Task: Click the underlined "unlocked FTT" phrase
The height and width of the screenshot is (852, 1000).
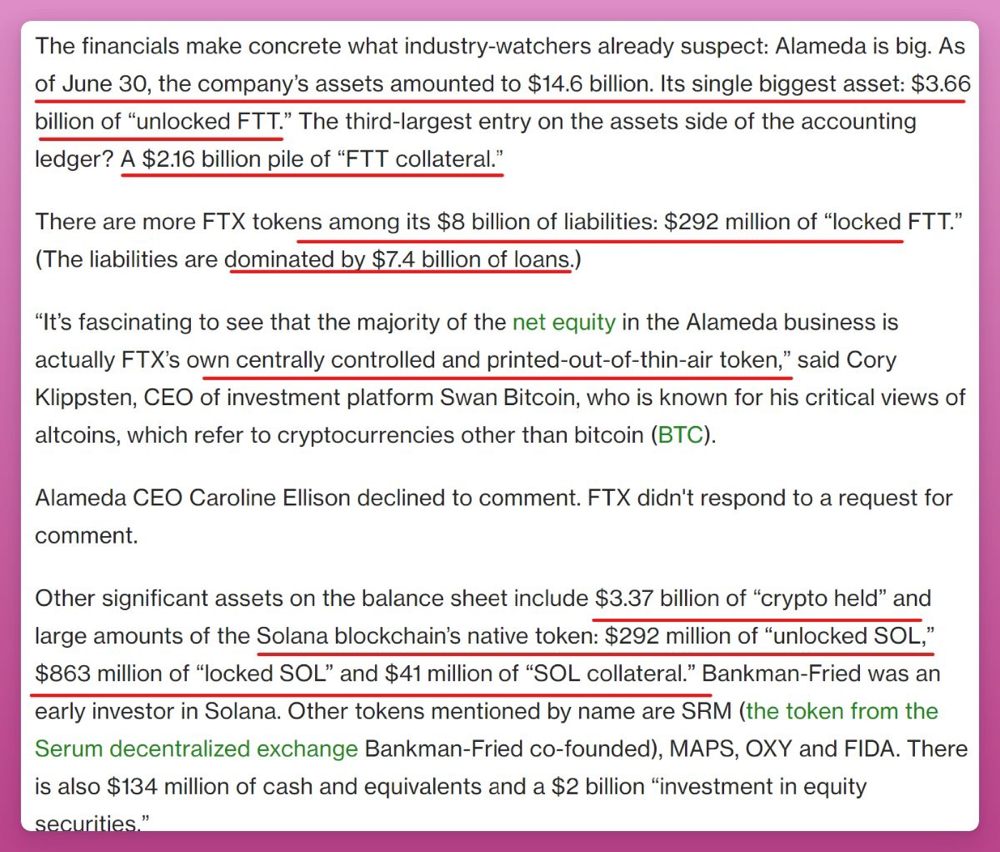Action: (208, 122)
